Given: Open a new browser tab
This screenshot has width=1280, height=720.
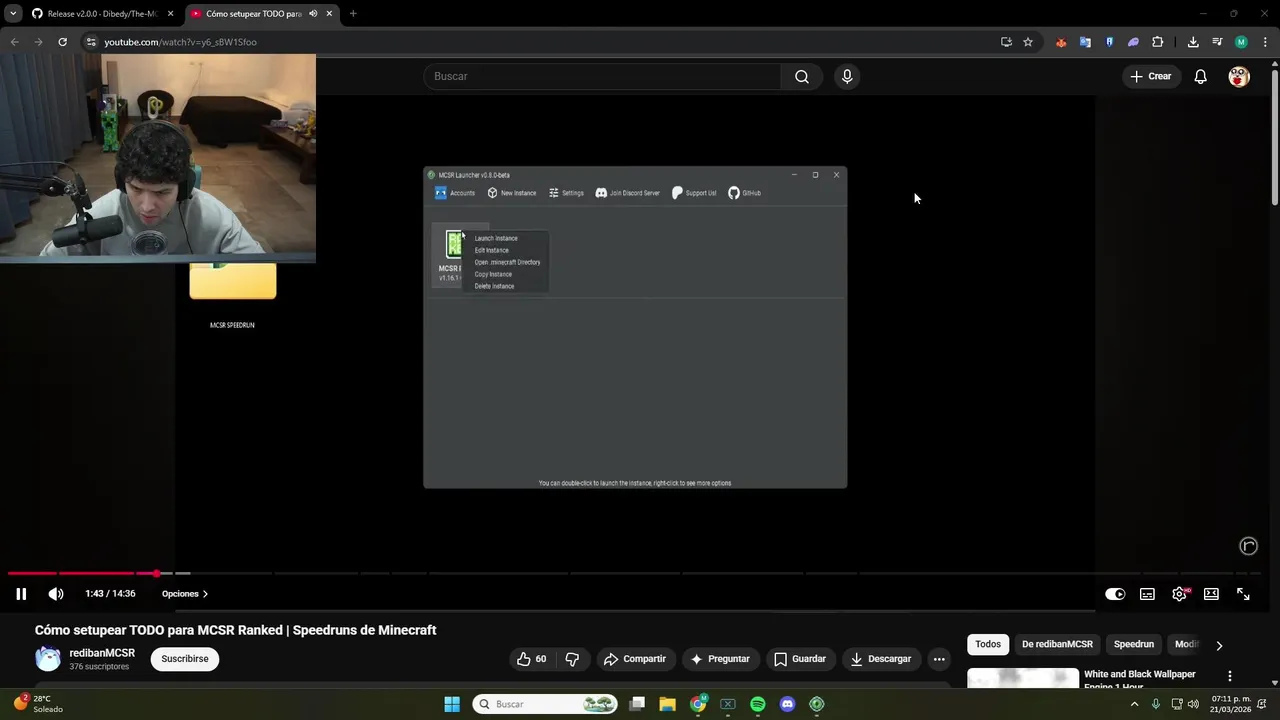Looking at the screenshot, I should click(x=353, y=14).
